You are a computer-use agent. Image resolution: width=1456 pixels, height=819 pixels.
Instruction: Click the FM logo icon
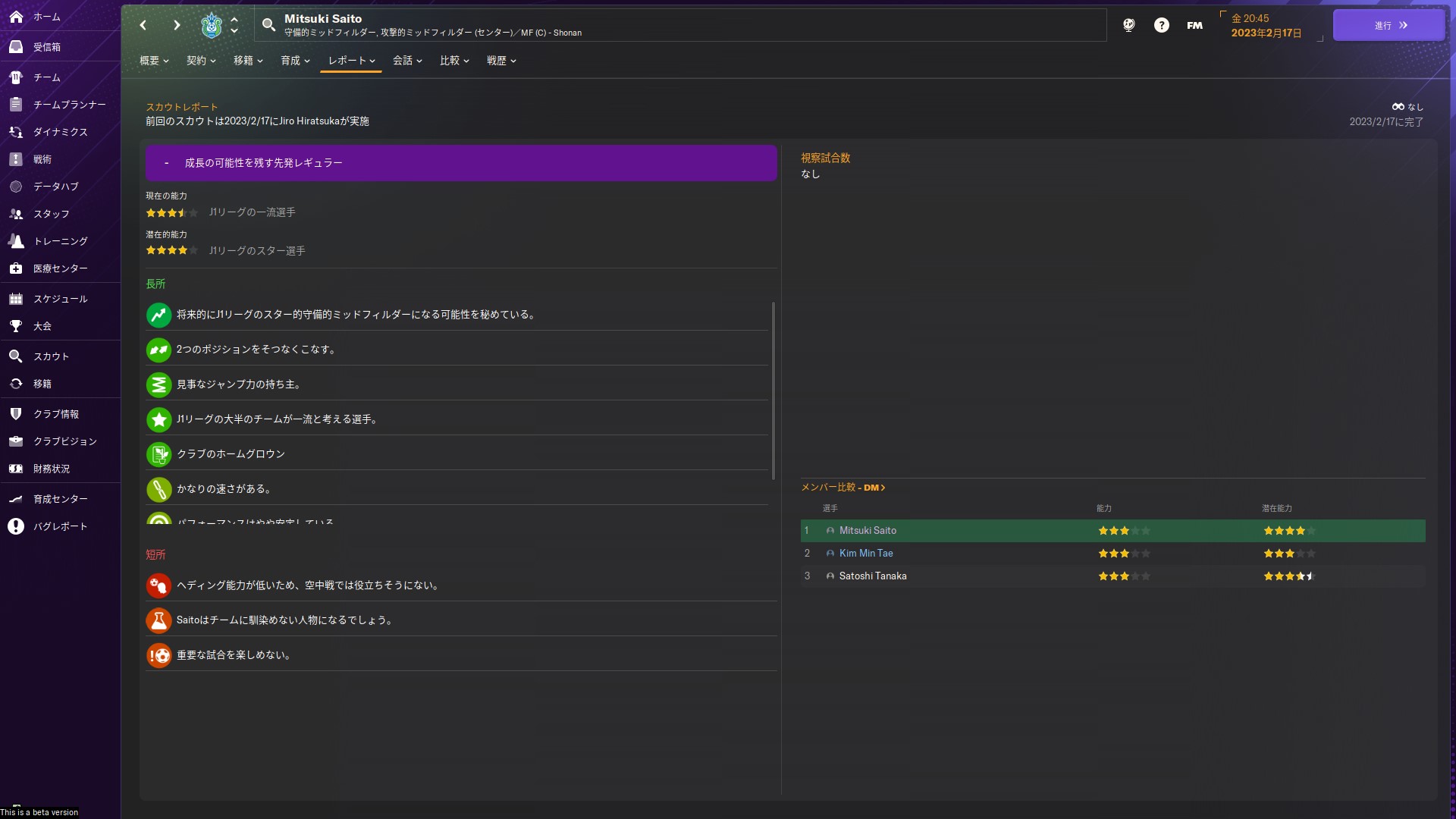click(1194, 25)
